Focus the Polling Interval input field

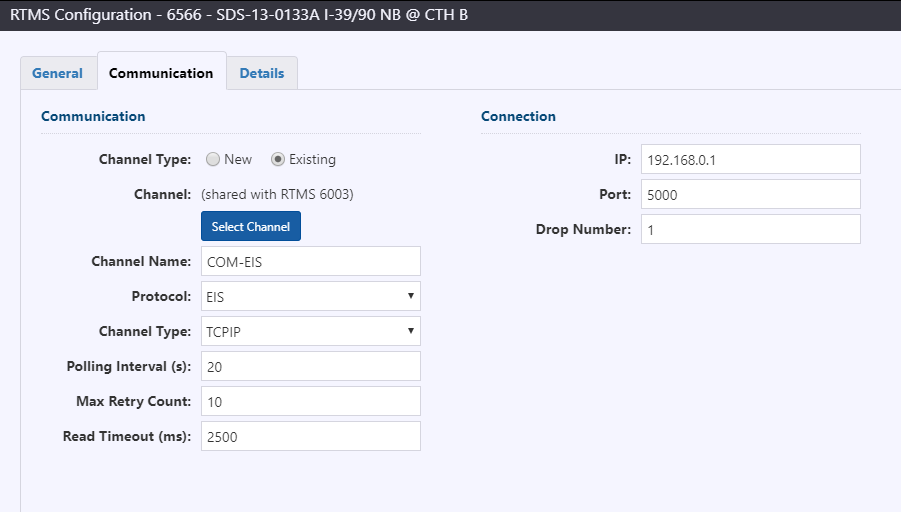point(311,367)
